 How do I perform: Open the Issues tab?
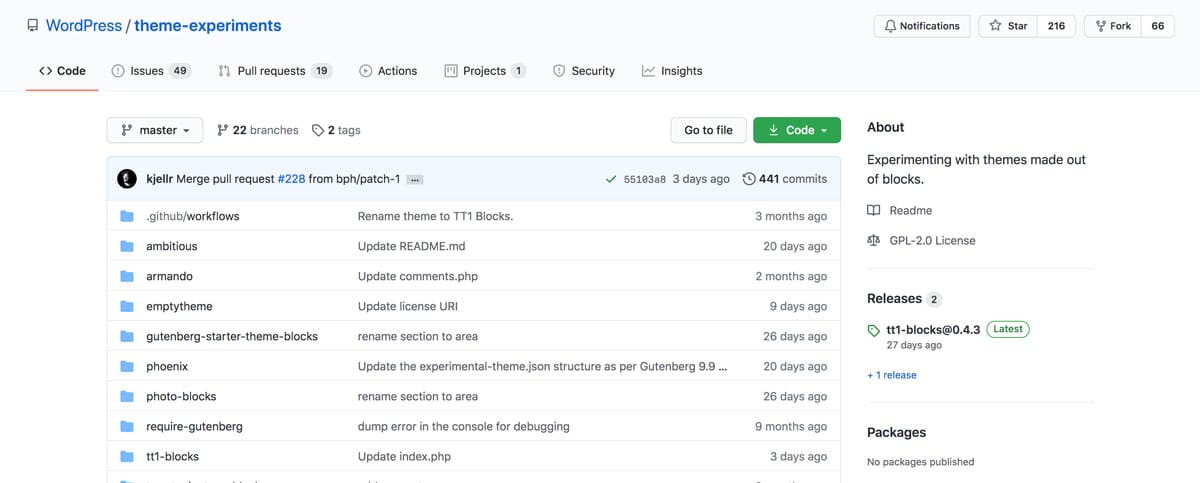coord(150,71)
